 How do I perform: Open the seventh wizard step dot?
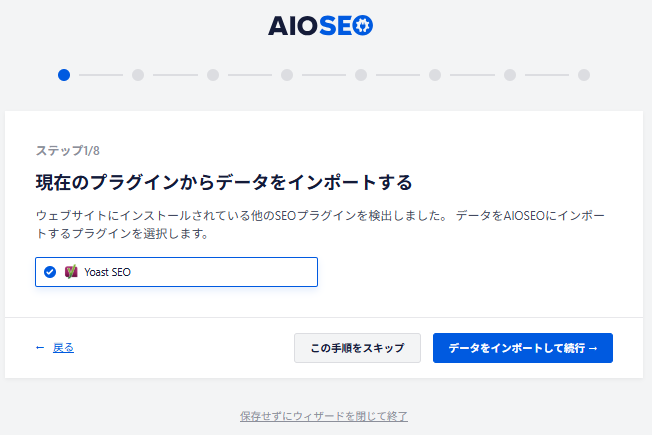pos(510,74)
